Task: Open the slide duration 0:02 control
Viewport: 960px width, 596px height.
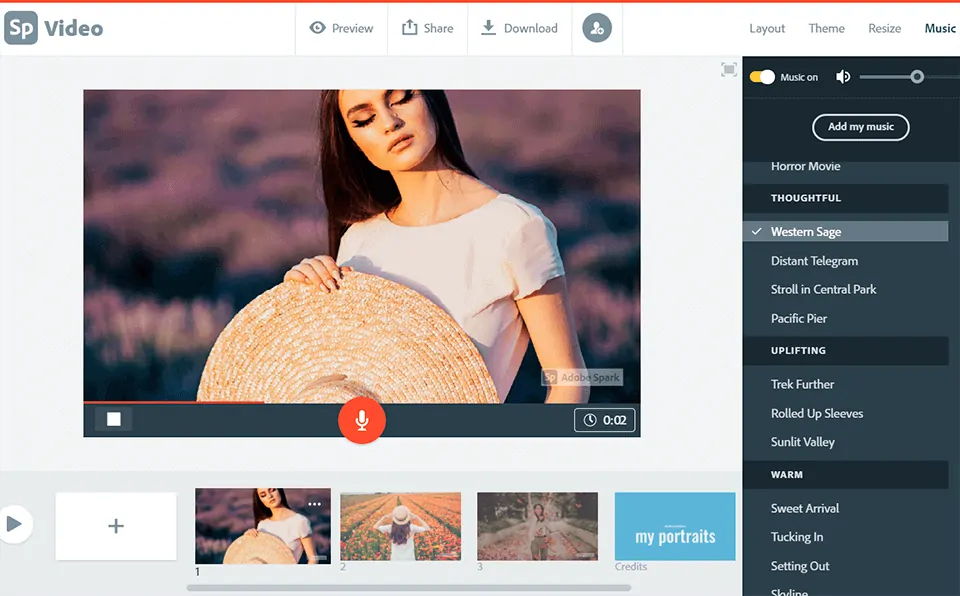Action: click(605, 420)
